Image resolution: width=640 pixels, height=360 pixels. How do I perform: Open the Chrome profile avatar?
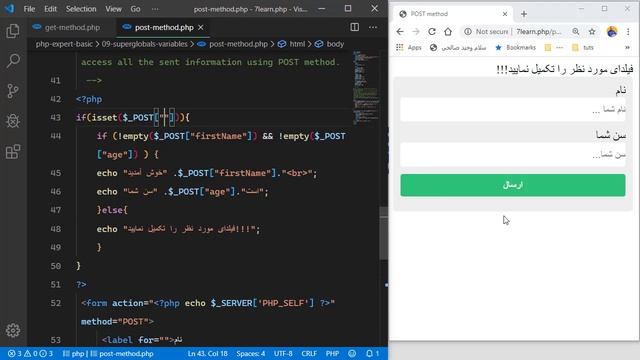click(612, 31)
